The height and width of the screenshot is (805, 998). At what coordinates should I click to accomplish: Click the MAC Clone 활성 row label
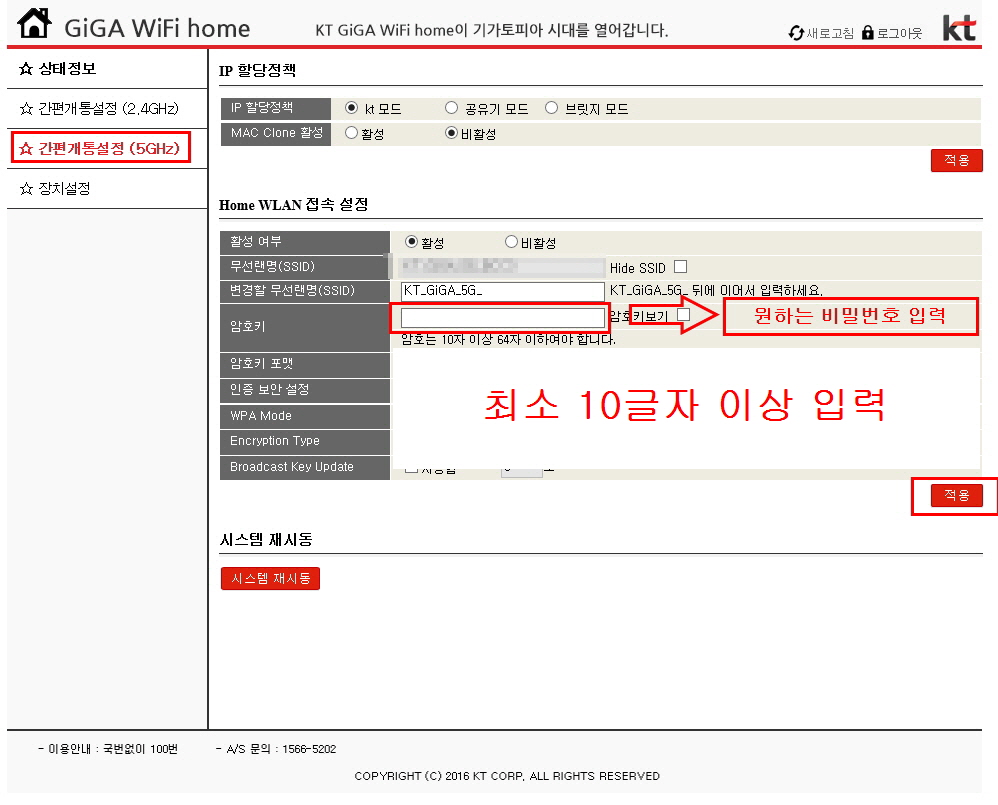tap(276, 134)
